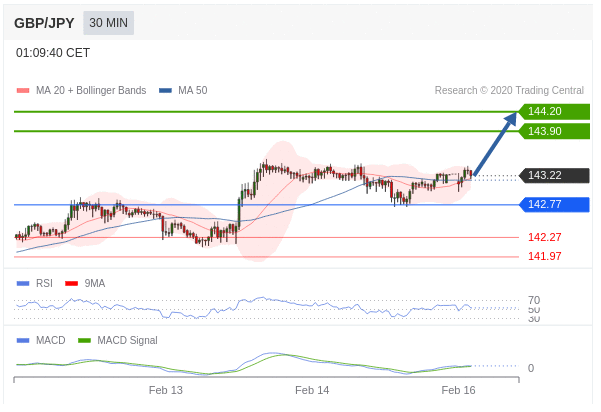Click the Research © 2020 Trading Central text
Image resolution: width=601 pixels, height=412 pixels.
click(509, 90)
